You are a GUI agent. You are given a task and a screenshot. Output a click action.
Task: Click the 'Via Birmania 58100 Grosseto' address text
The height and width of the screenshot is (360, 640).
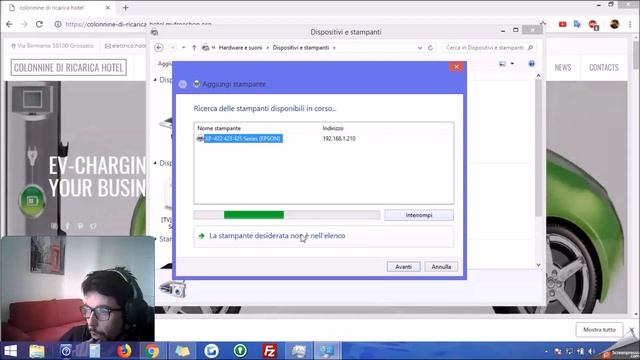point(55,46)
